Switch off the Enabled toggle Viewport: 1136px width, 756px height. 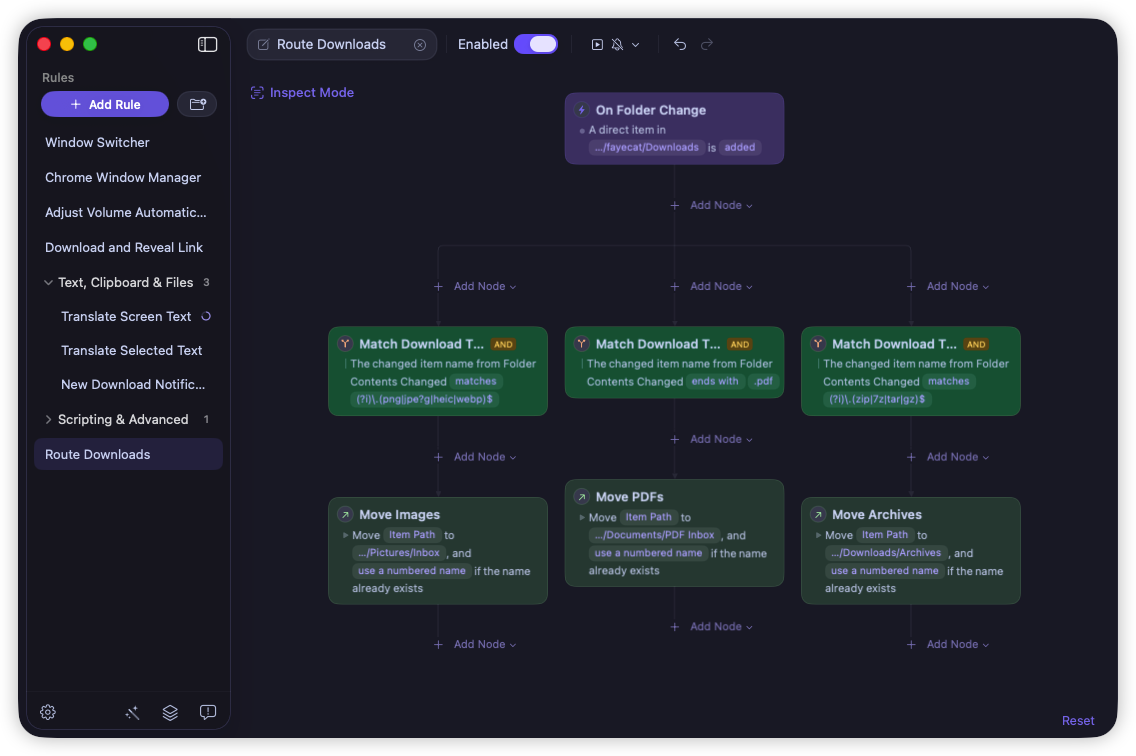[535, 44]
